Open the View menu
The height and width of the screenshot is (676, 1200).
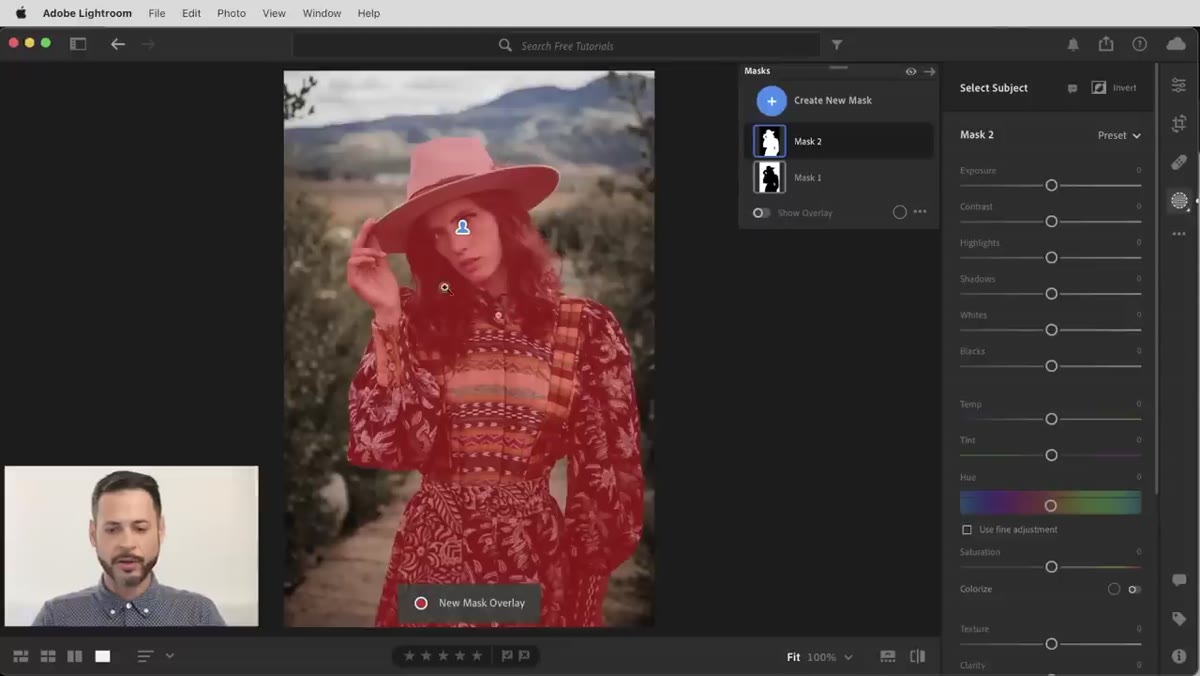coord(274,13)
